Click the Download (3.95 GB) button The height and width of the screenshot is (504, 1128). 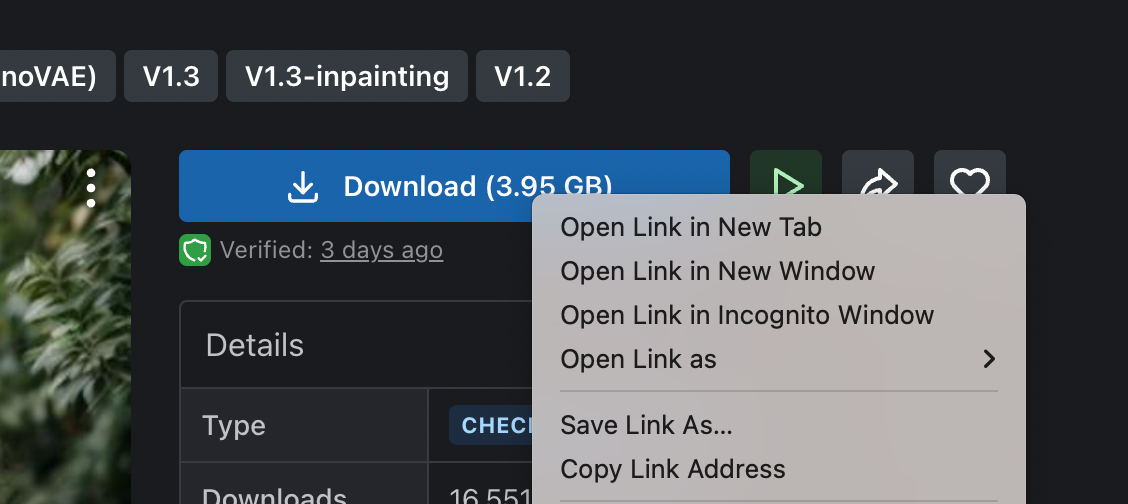(x=454, y=186)
